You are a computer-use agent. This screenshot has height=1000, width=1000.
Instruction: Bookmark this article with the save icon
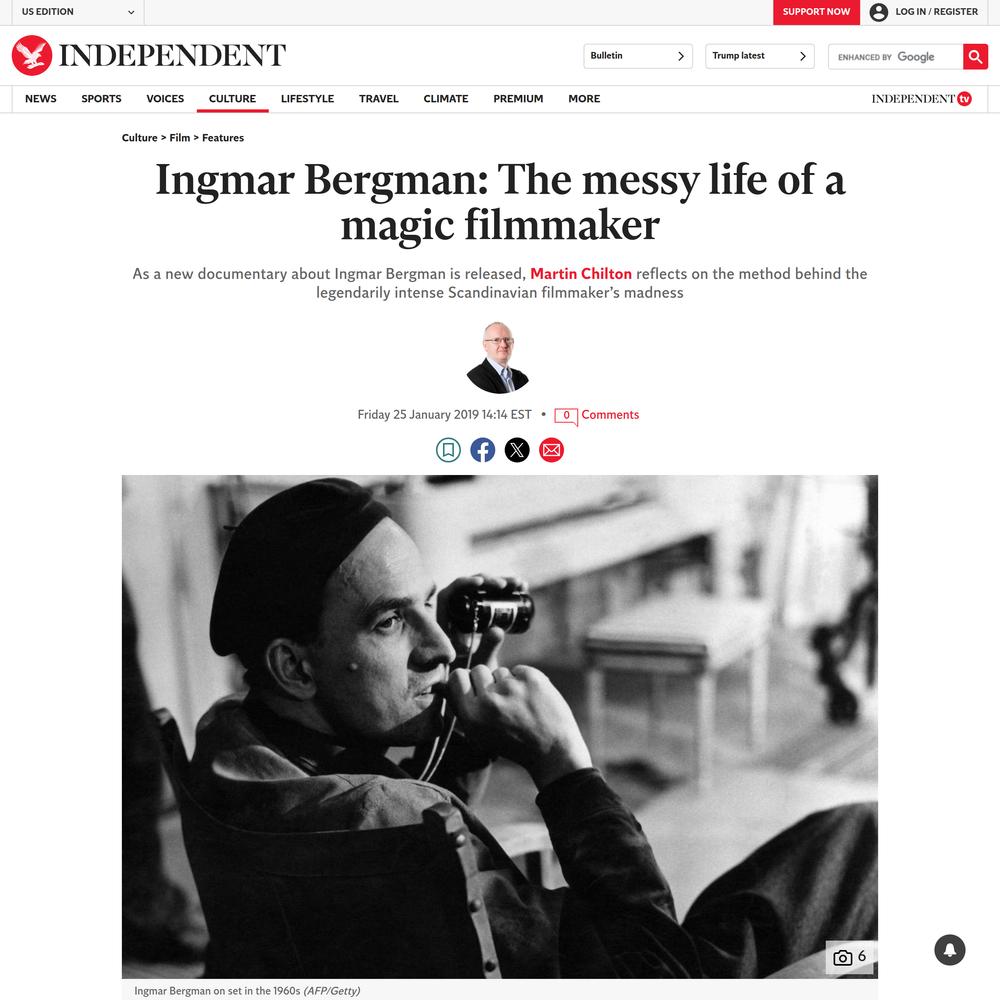pyautogui.click(x=448, y=450)
